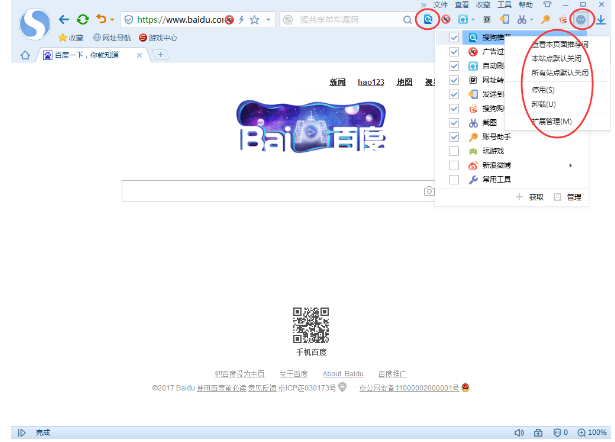Uncheck the 截图 extension checkbox
Viewport: 615px width, 442px height.
click(x=454, y=123)
